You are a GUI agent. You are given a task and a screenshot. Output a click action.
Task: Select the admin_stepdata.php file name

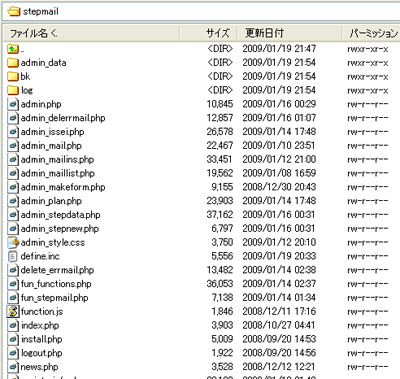[60, 215]
